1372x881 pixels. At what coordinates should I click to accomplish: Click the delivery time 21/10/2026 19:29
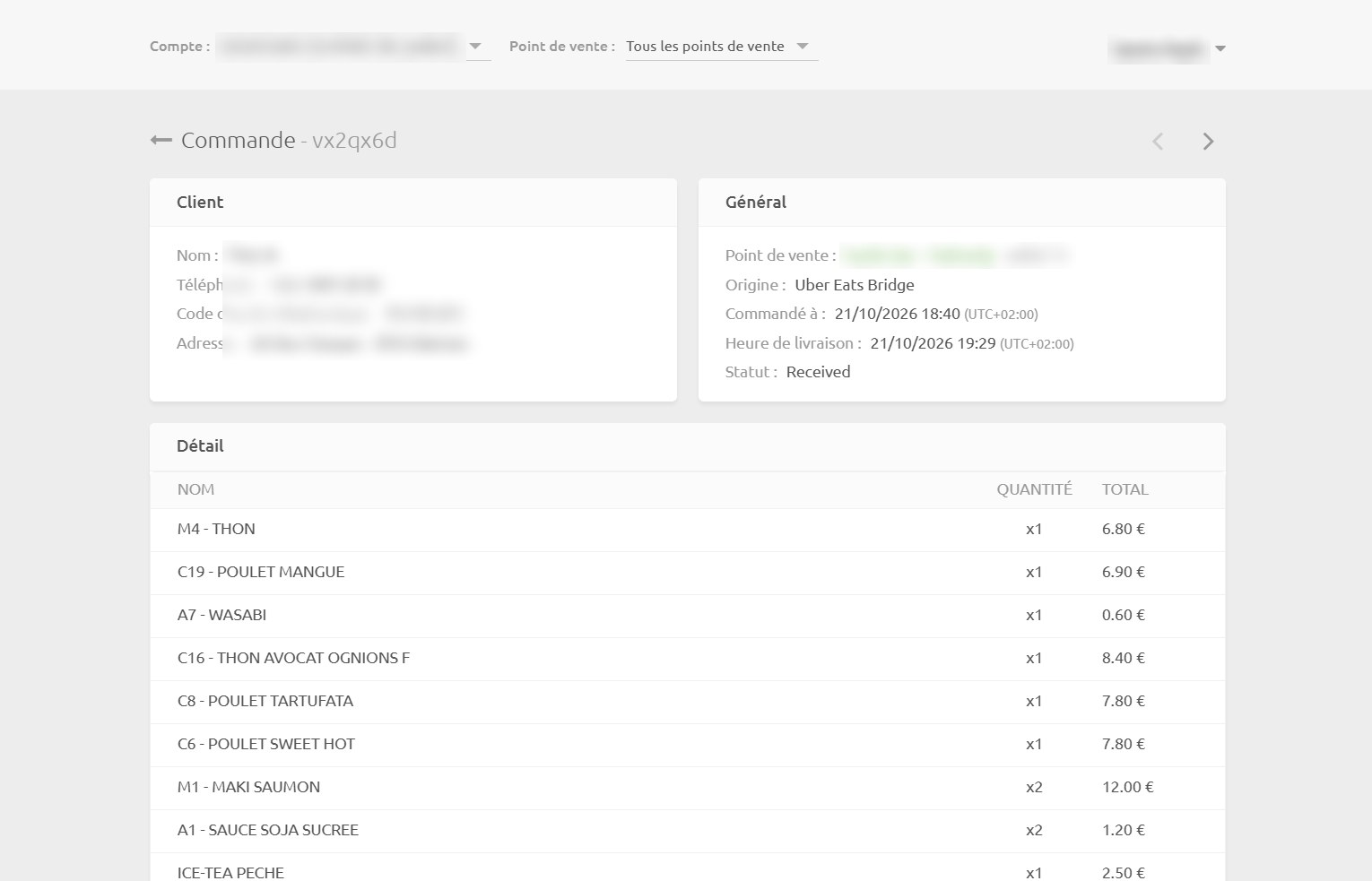tap(933, 343)
